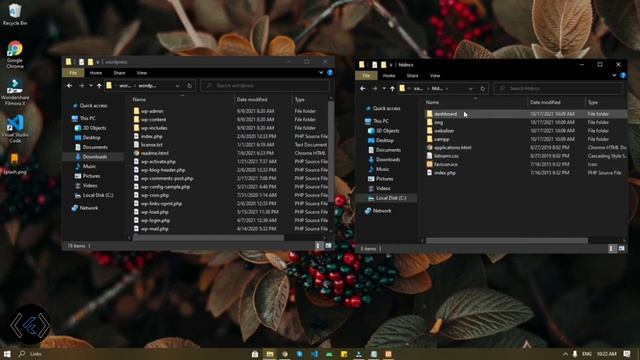This screenshot has height=360, width=640.
Task: Expand ribbon in wordpress window
Action: (321, 73)
